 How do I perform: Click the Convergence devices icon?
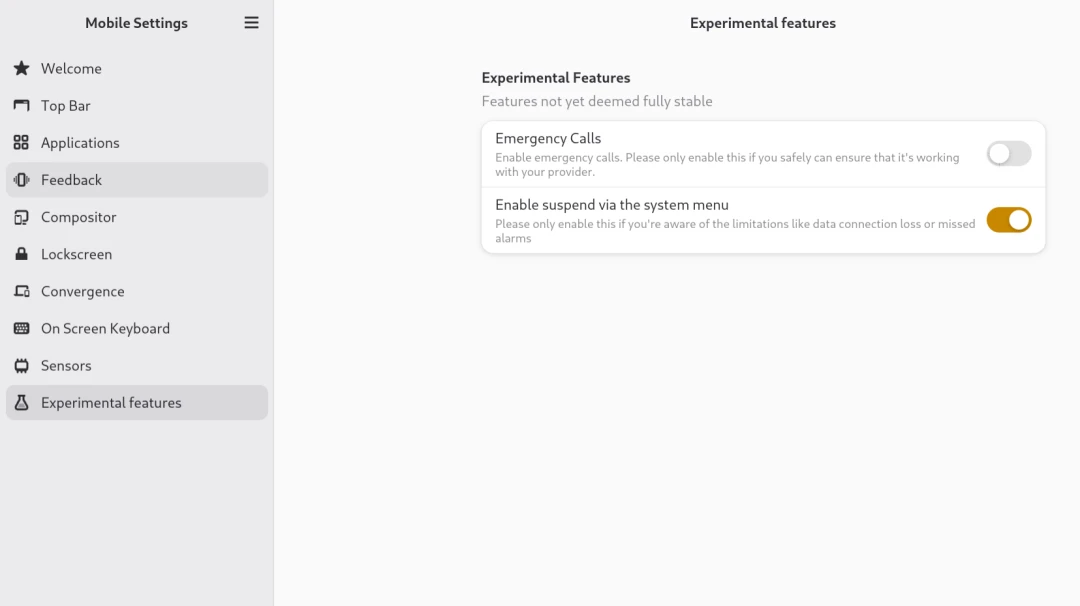21,292
